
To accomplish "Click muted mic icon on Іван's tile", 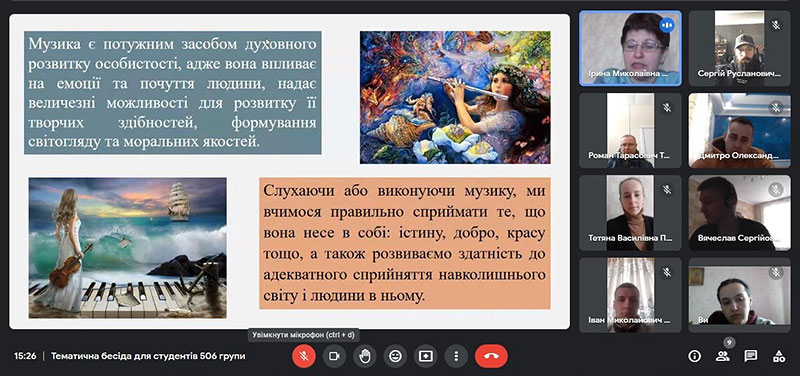I will coord(666,272).
